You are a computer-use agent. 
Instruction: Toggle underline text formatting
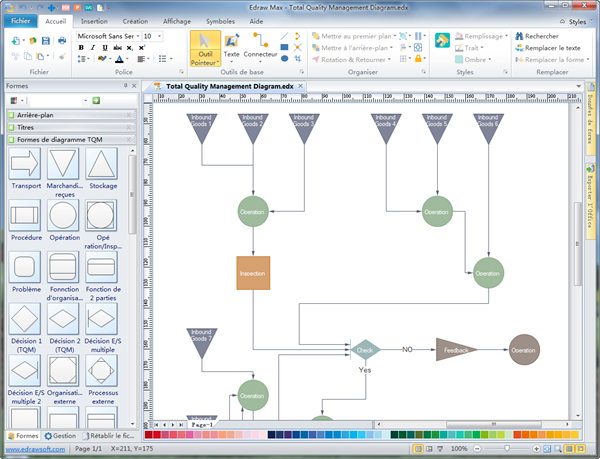click(104, 47)
